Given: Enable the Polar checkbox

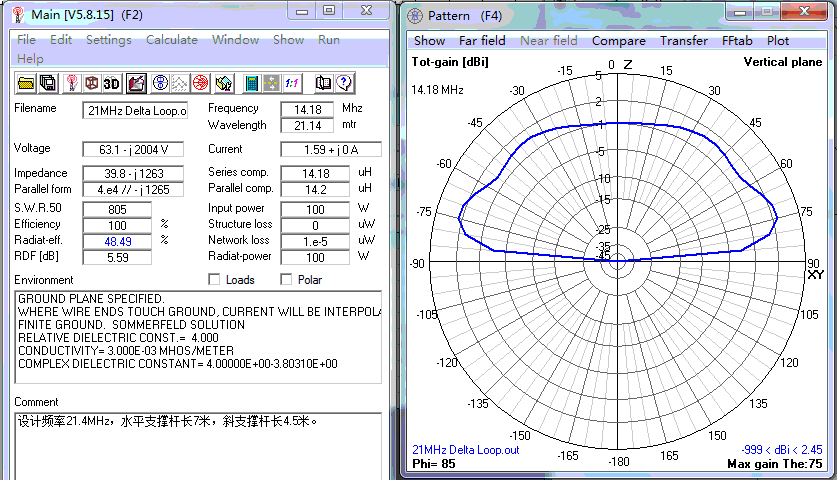Looking at the screenshot, I should click(286, 279).
